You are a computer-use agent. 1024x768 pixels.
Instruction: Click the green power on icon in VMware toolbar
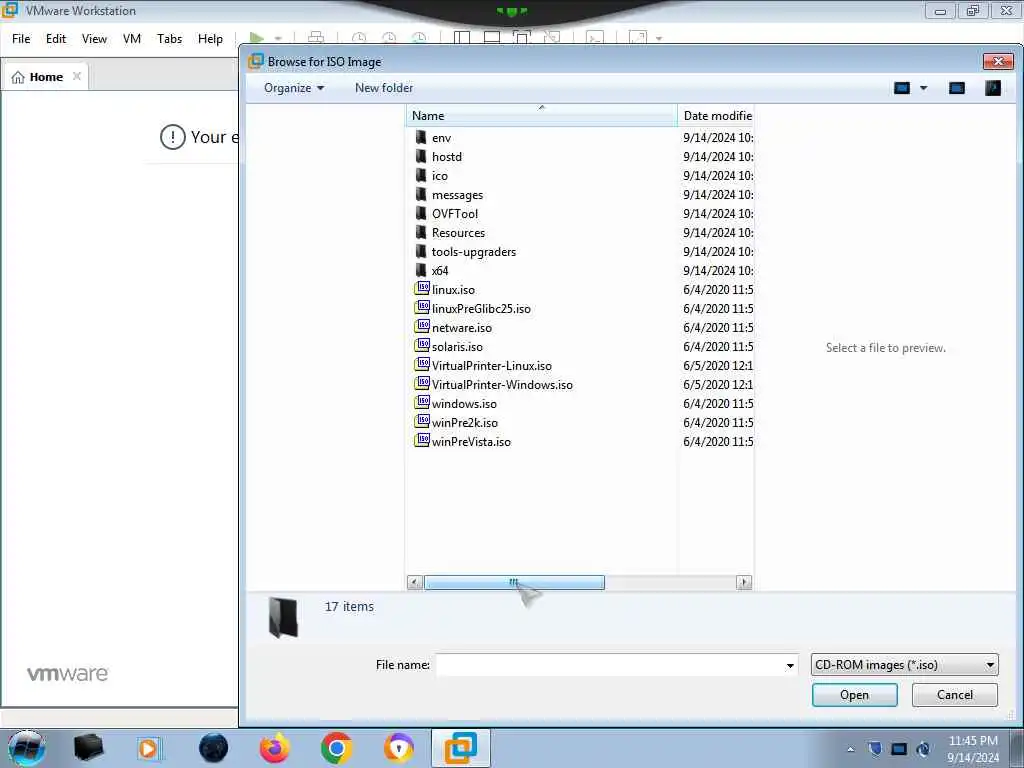[x=257, y=39]
